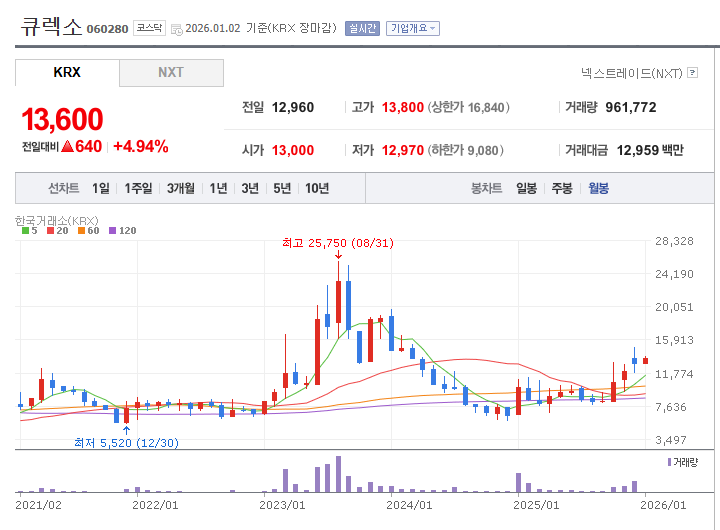
Task: Switch candle chart to 주봉
Action: [x=562, y=188]
